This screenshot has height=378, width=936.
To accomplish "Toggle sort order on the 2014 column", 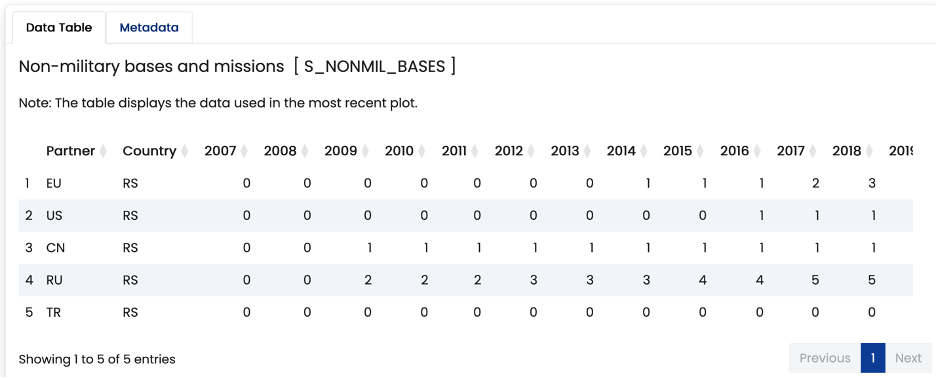I will pyautogui.click(x=644, y=152).
